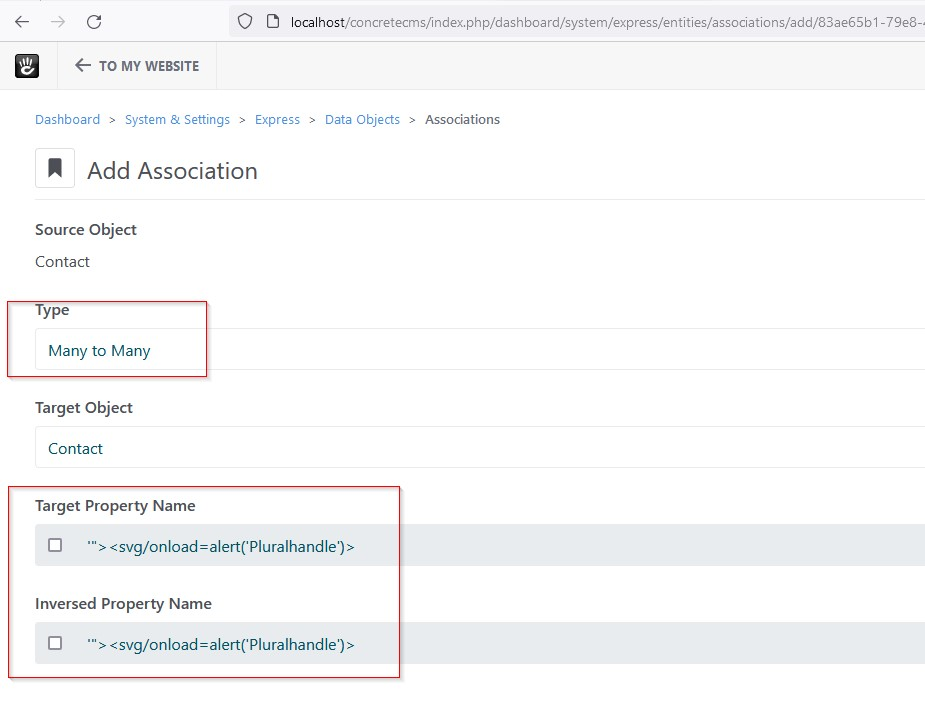This screenshot has width=925, height=708.
Task: Navigate back using the browser back arrow
Action: [x=22, y=21]
